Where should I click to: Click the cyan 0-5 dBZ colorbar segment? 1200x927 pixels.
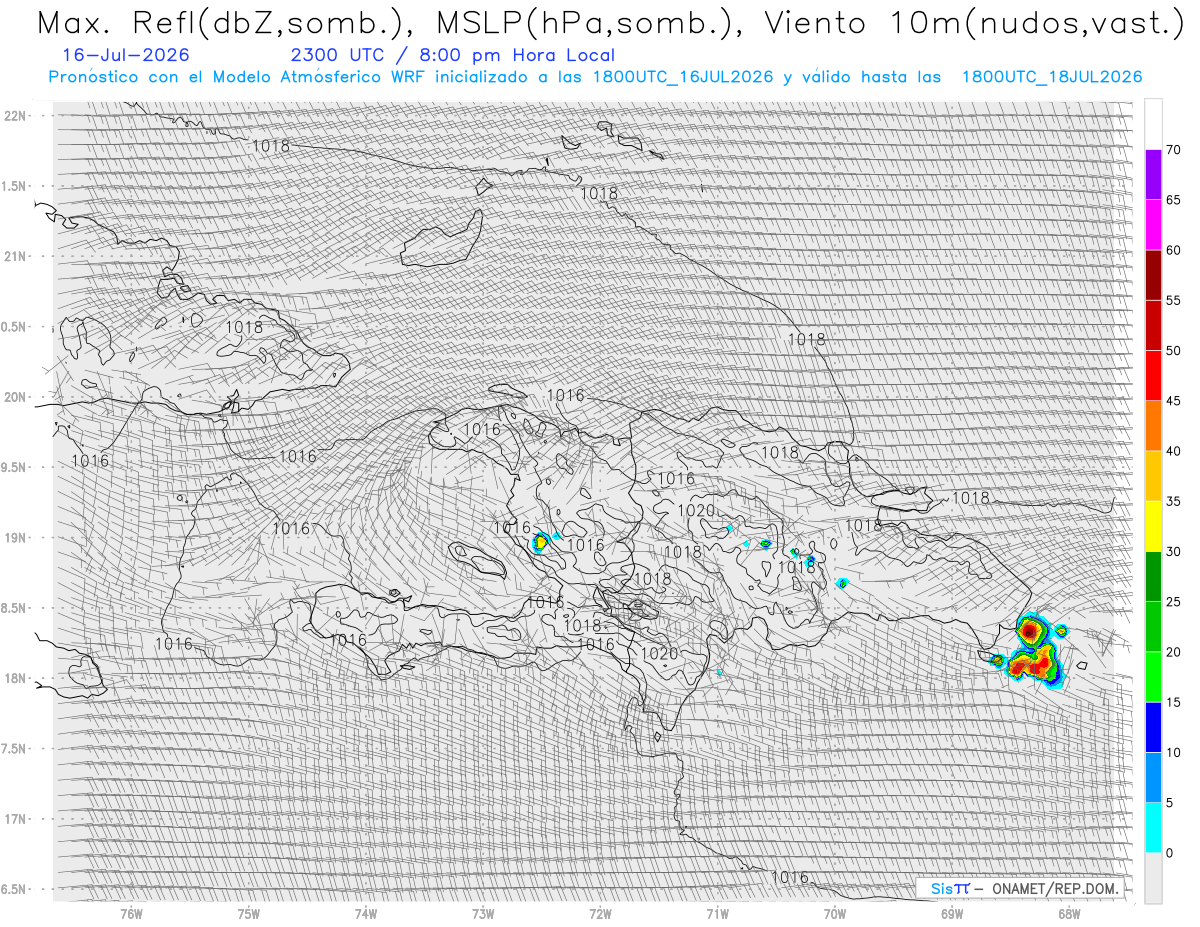tap(1153, 828)
